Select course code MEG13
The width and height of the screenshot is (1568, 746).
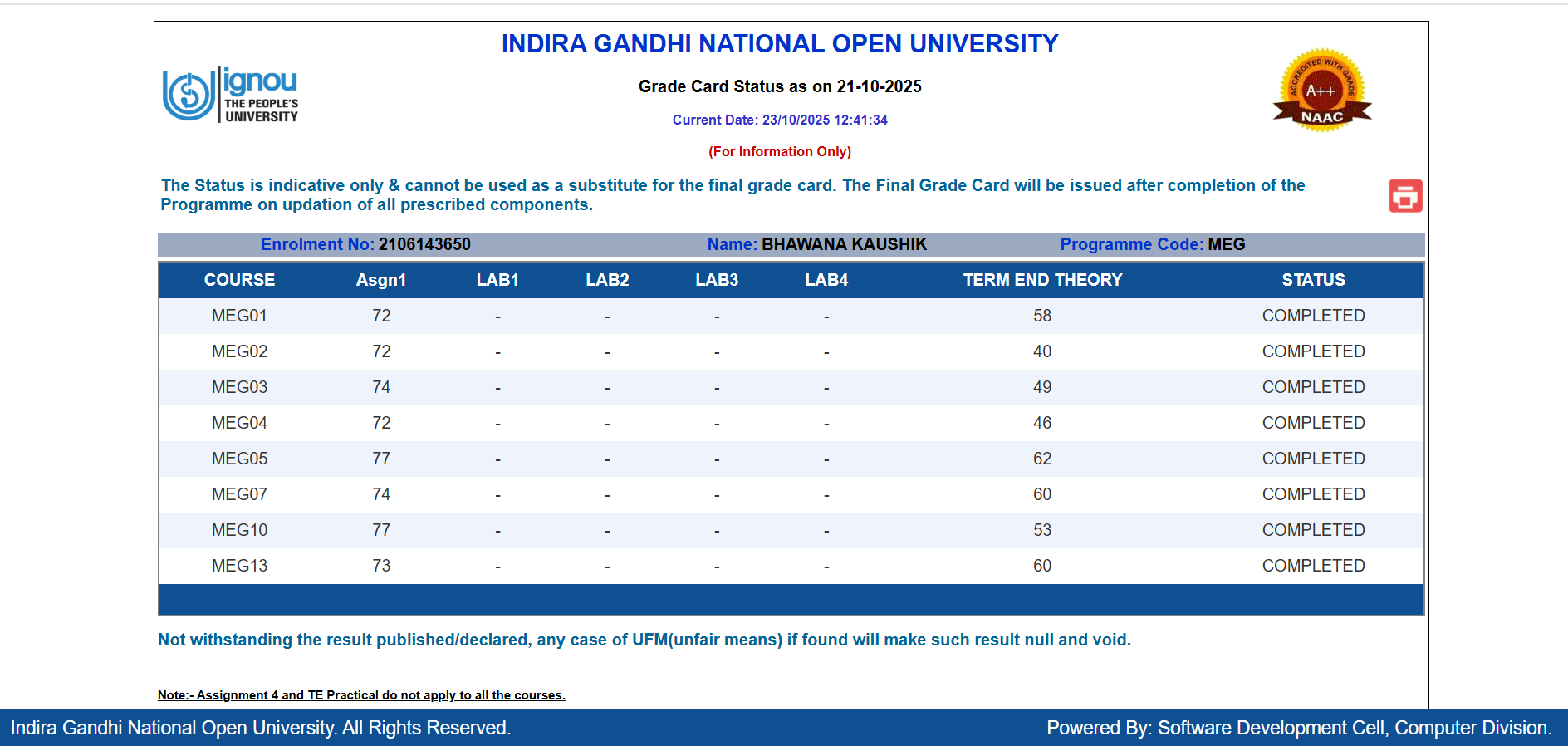click(x=239, y=566)
